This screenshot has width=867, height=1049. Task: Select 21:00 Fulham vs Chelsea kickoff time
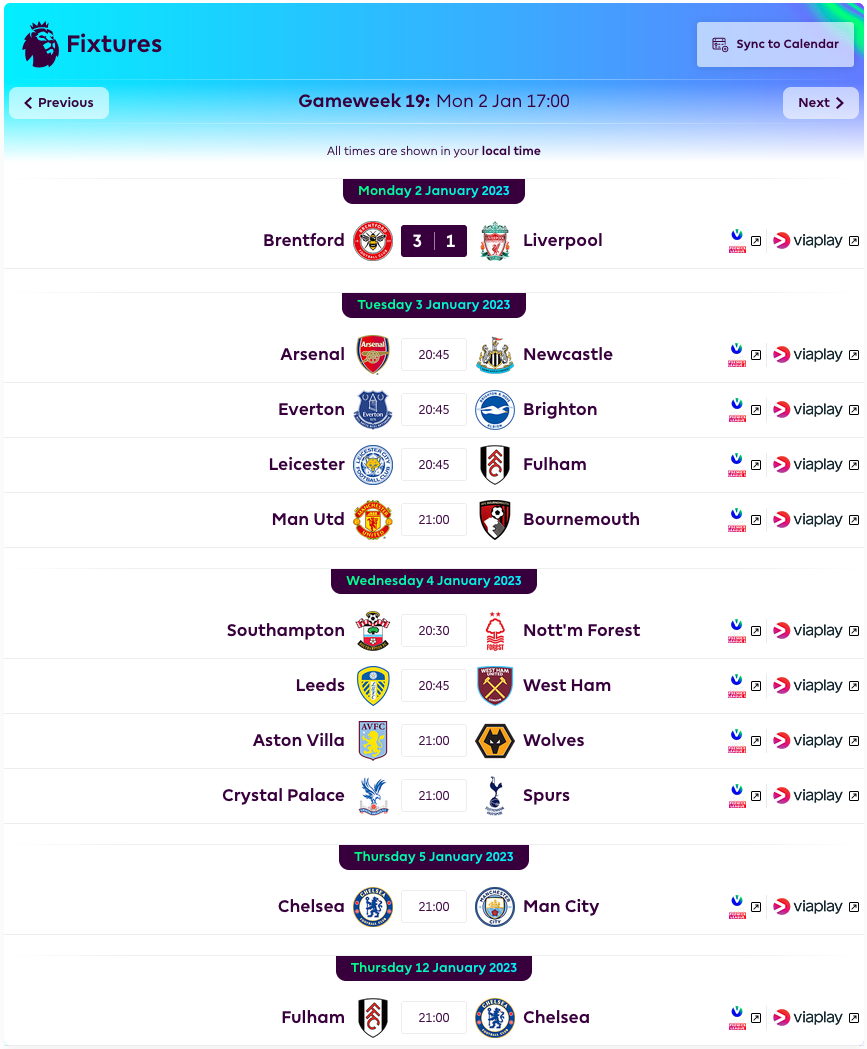click(434, 1018)
